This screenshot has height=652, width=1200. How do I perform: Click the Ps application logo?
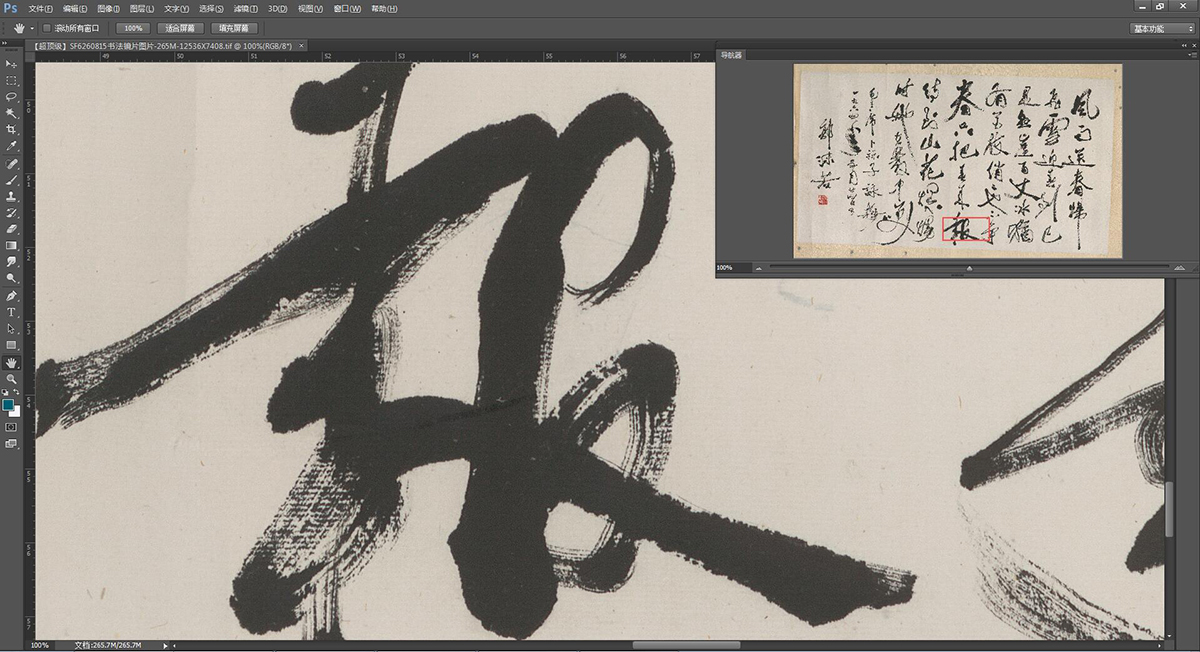10,8
